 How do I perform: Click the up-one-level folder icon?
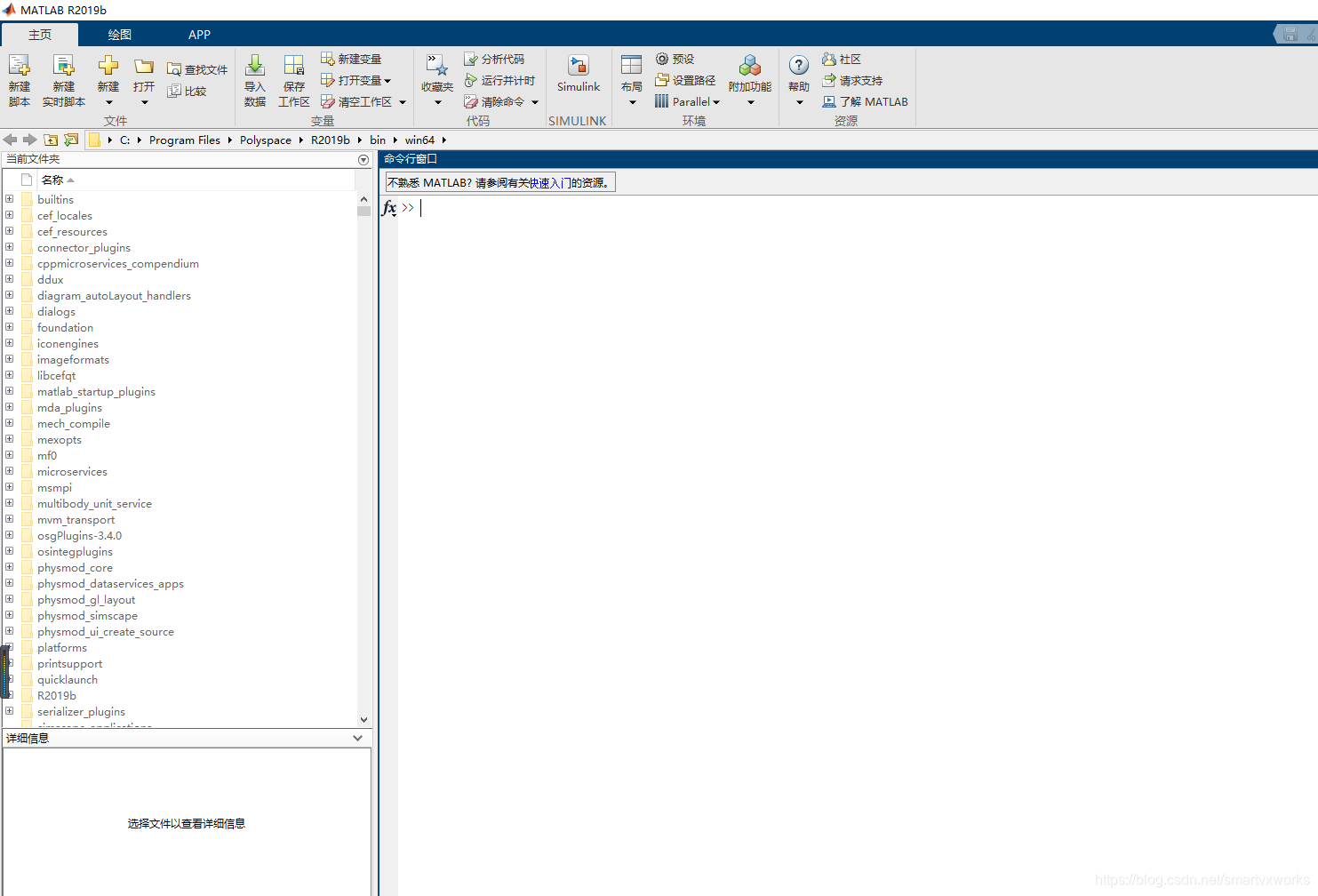pyautogui.click(x=51, y=140)
